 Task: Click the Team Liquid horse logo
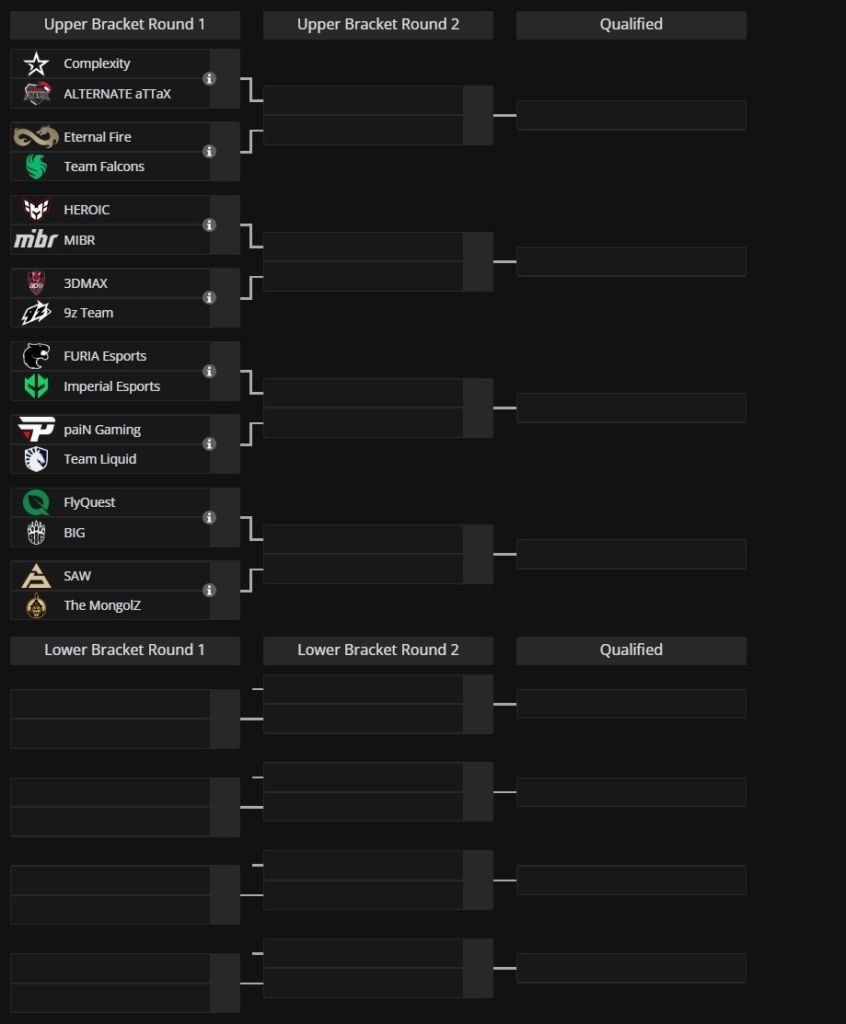36,459
